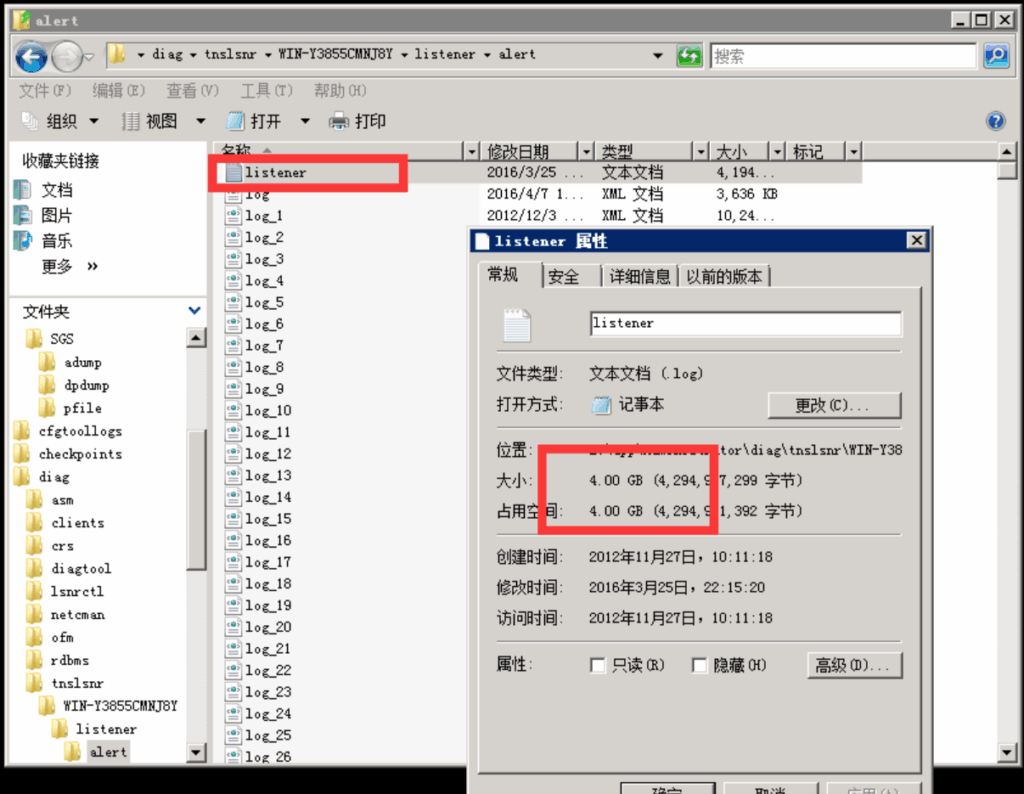Click the 更改(C)... button
This screenshot has width=1024, height=794.
click(834, 405)
